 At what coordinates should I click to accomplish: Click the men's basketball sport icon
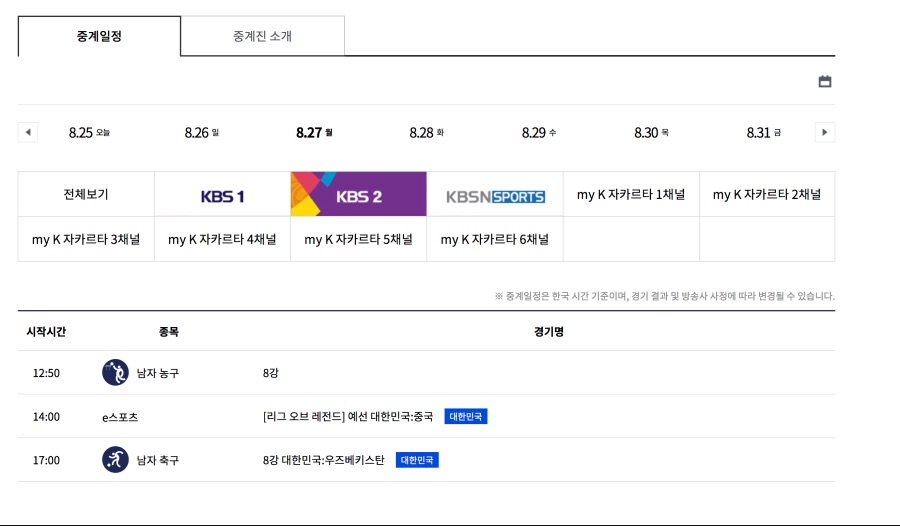[115, 373]
